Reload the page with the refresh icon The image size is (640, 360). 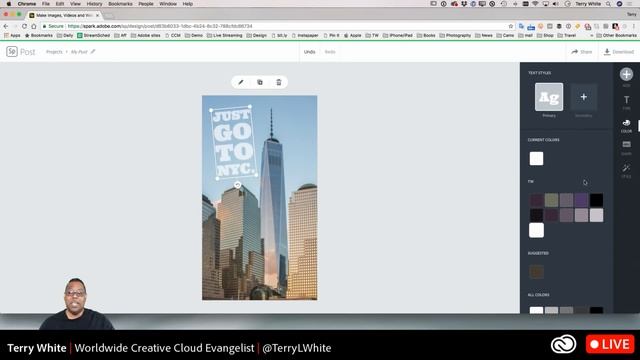coord(24,26)
